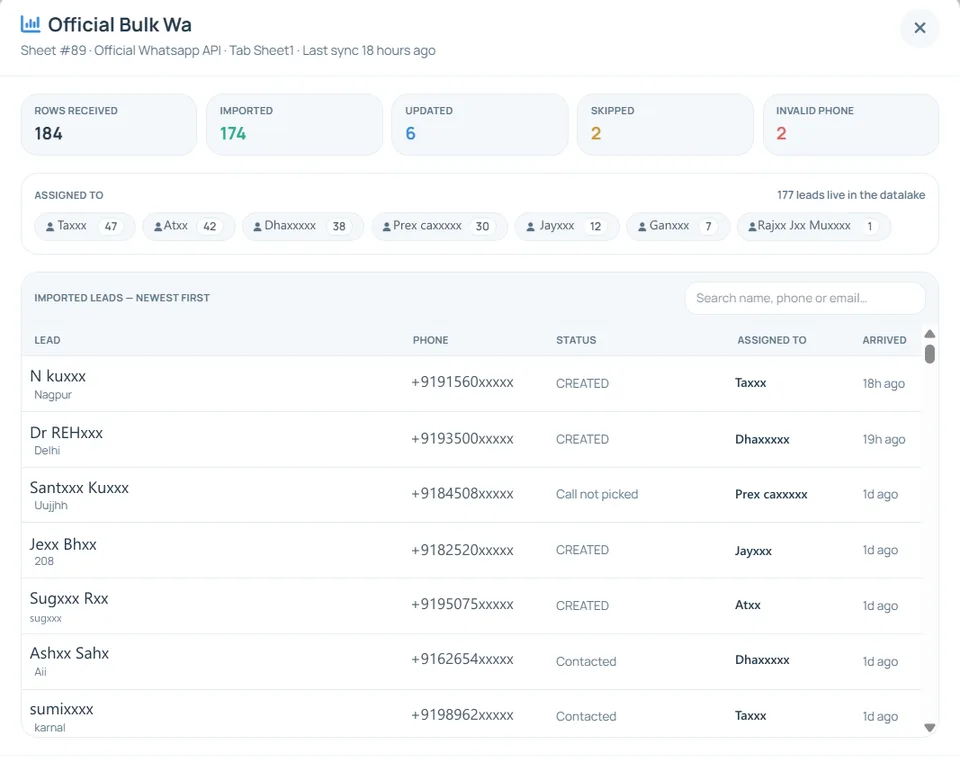This screenshot has height=762, width=960.
Task: Filter by assignee chip Dhaxxxxx 38
Action: pyautogui.click(x=303, y=226)
